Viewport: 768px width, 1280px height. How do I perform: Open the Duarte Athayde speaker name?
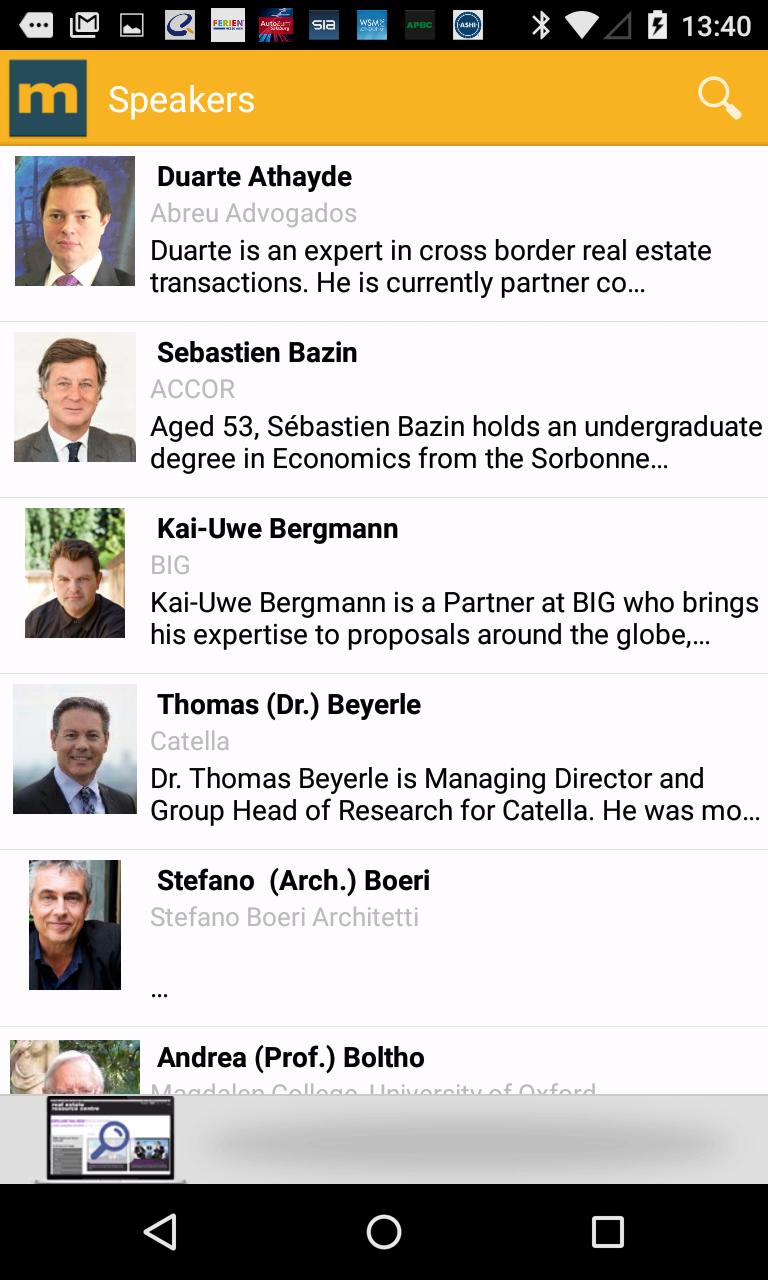254,176
